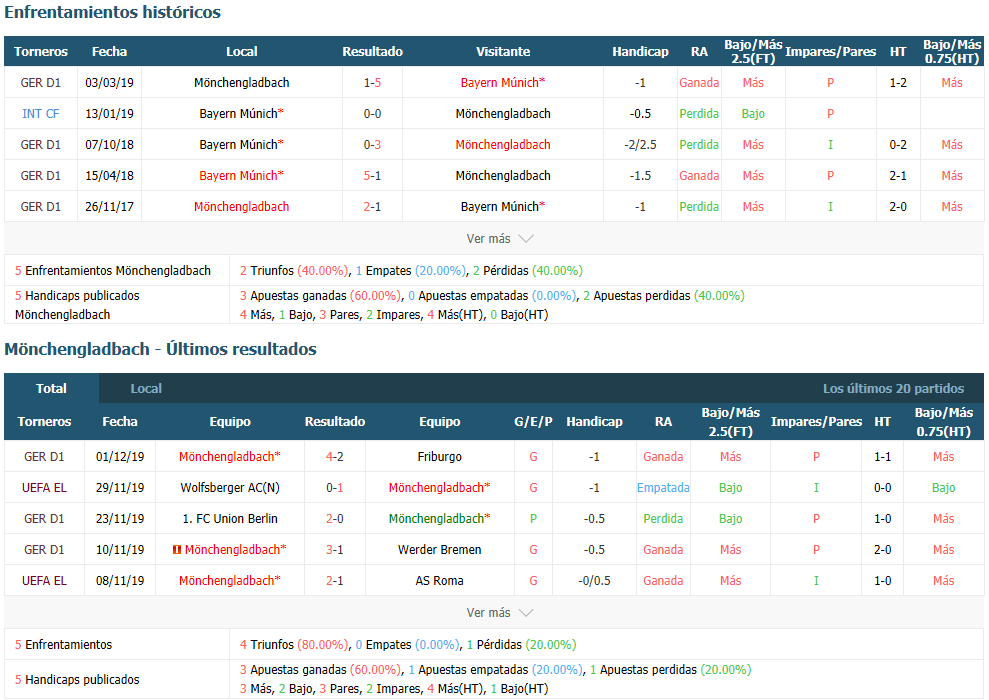Viewport: 989px width, 700px height.
Task: Open INT CF tournament link
Action: [x=40, y=114]
